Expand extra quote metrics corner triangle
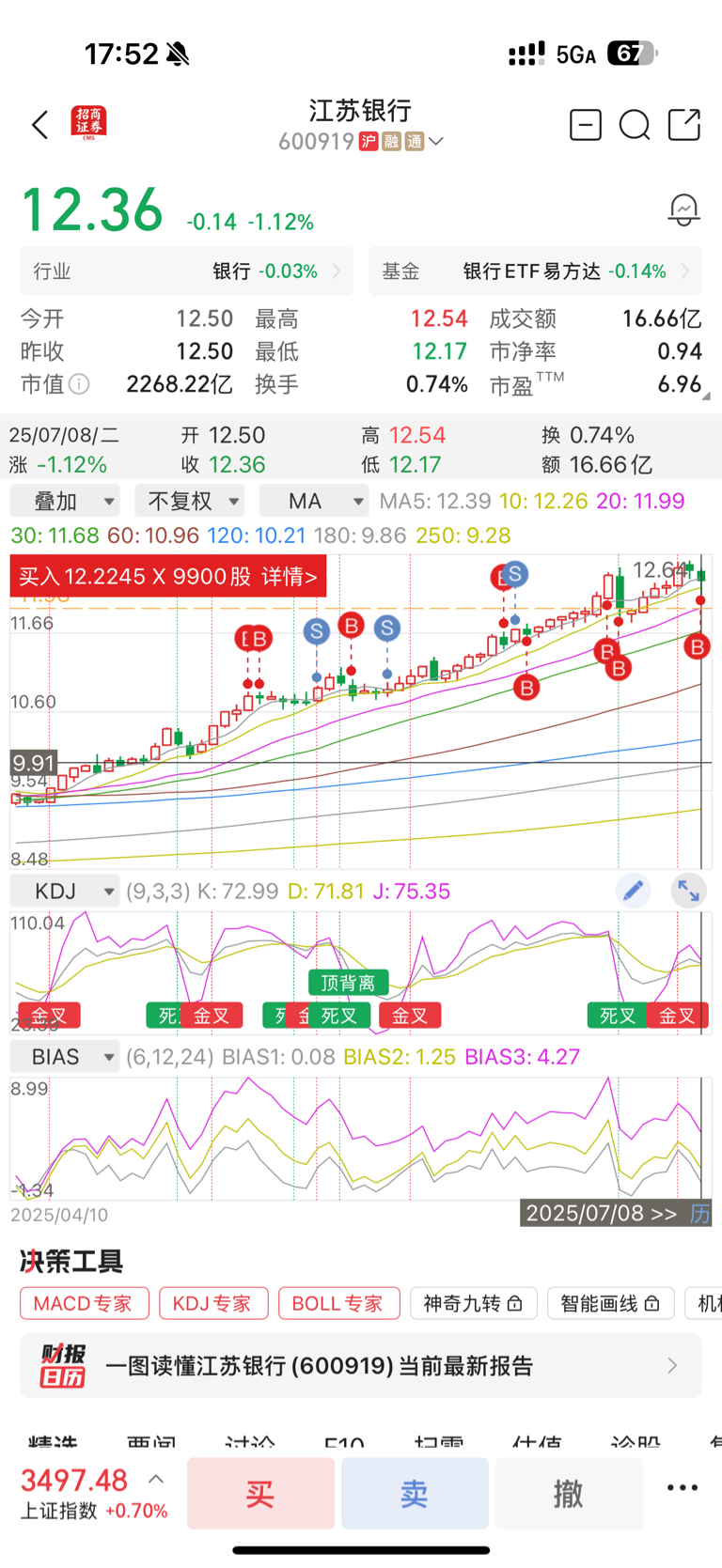 pos(706,396)
